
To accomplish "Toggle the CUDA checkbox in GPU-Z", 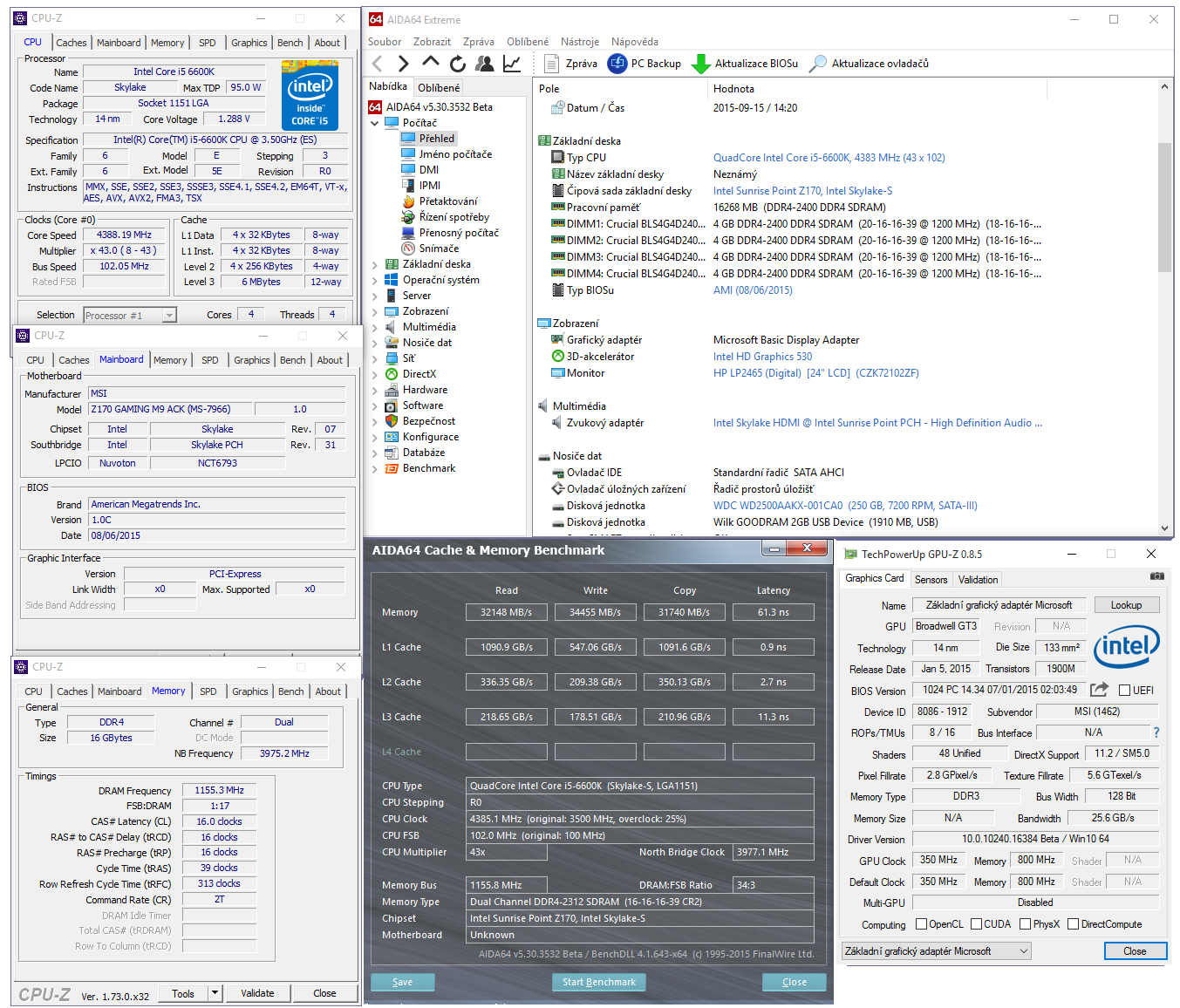I will coord(977,924).
